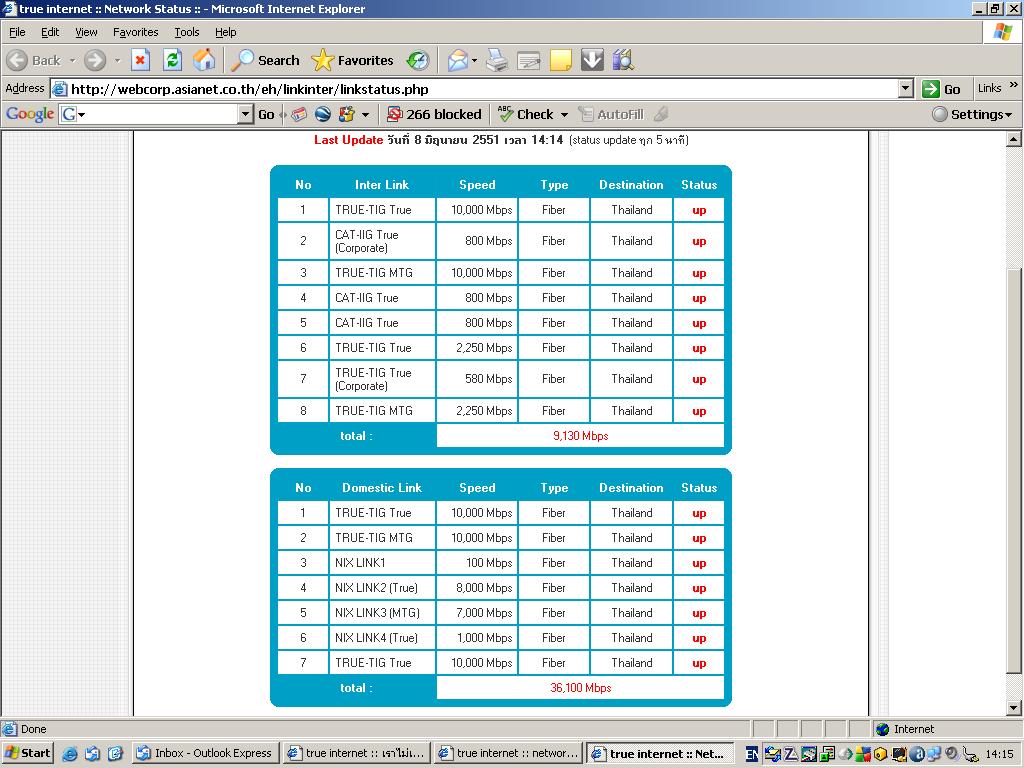Open the File menu

click(17, 32)
